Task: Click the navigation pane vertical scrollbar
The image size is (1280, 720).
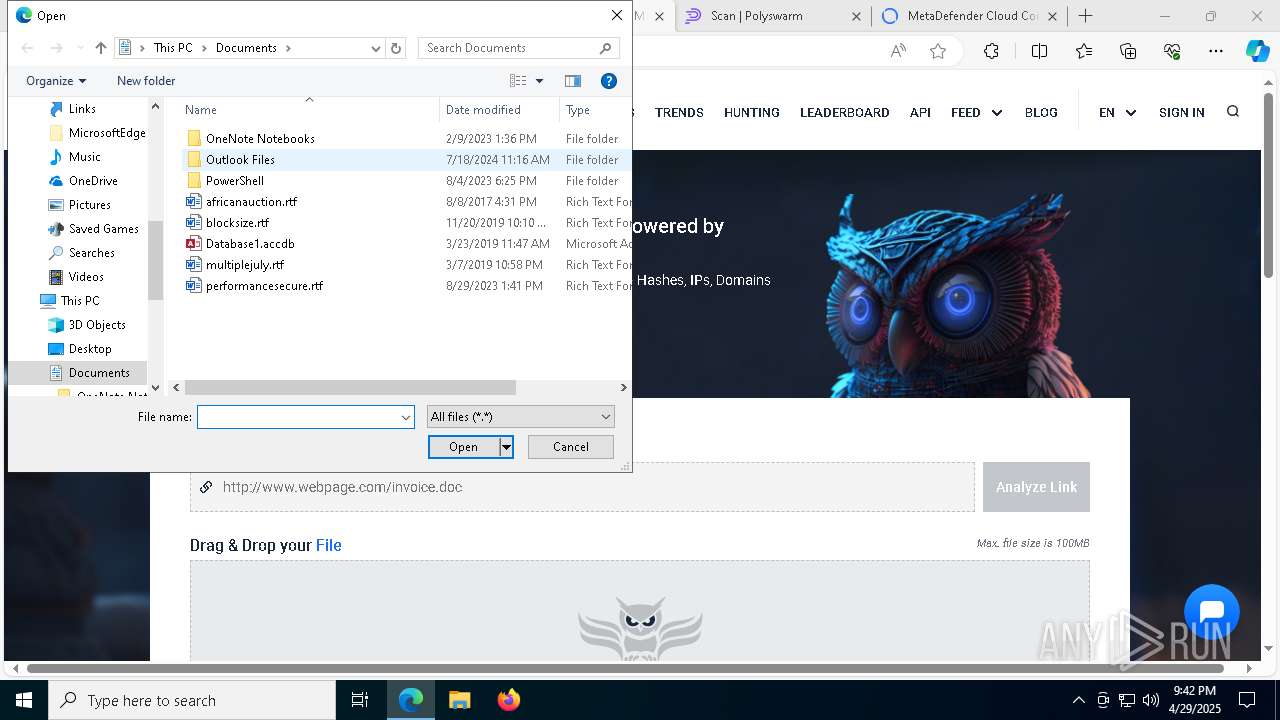Action: [x=155, y=260]
